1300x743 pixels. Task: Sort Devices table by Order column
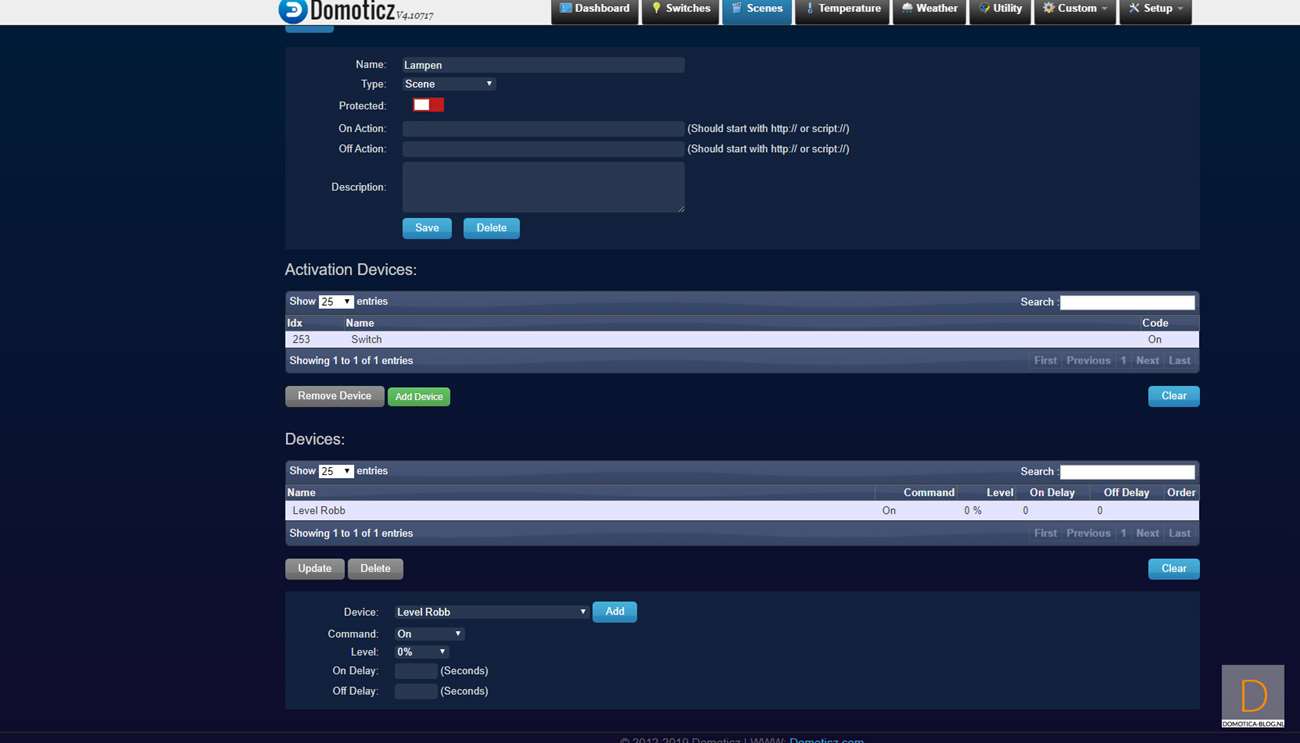pos(1181,493)
